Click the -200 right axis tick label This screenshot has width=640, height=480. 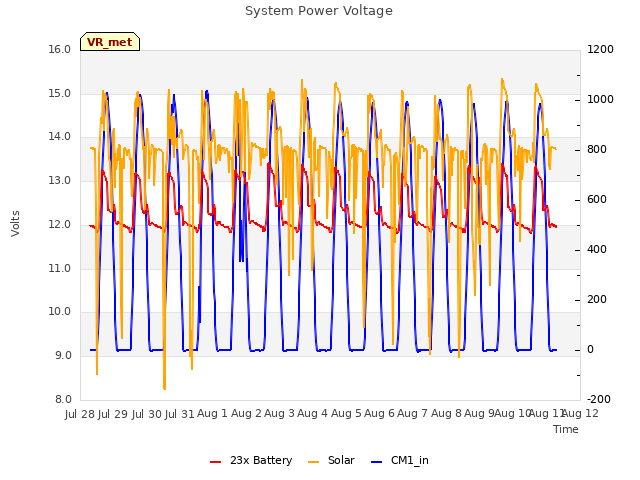(599, 399)
